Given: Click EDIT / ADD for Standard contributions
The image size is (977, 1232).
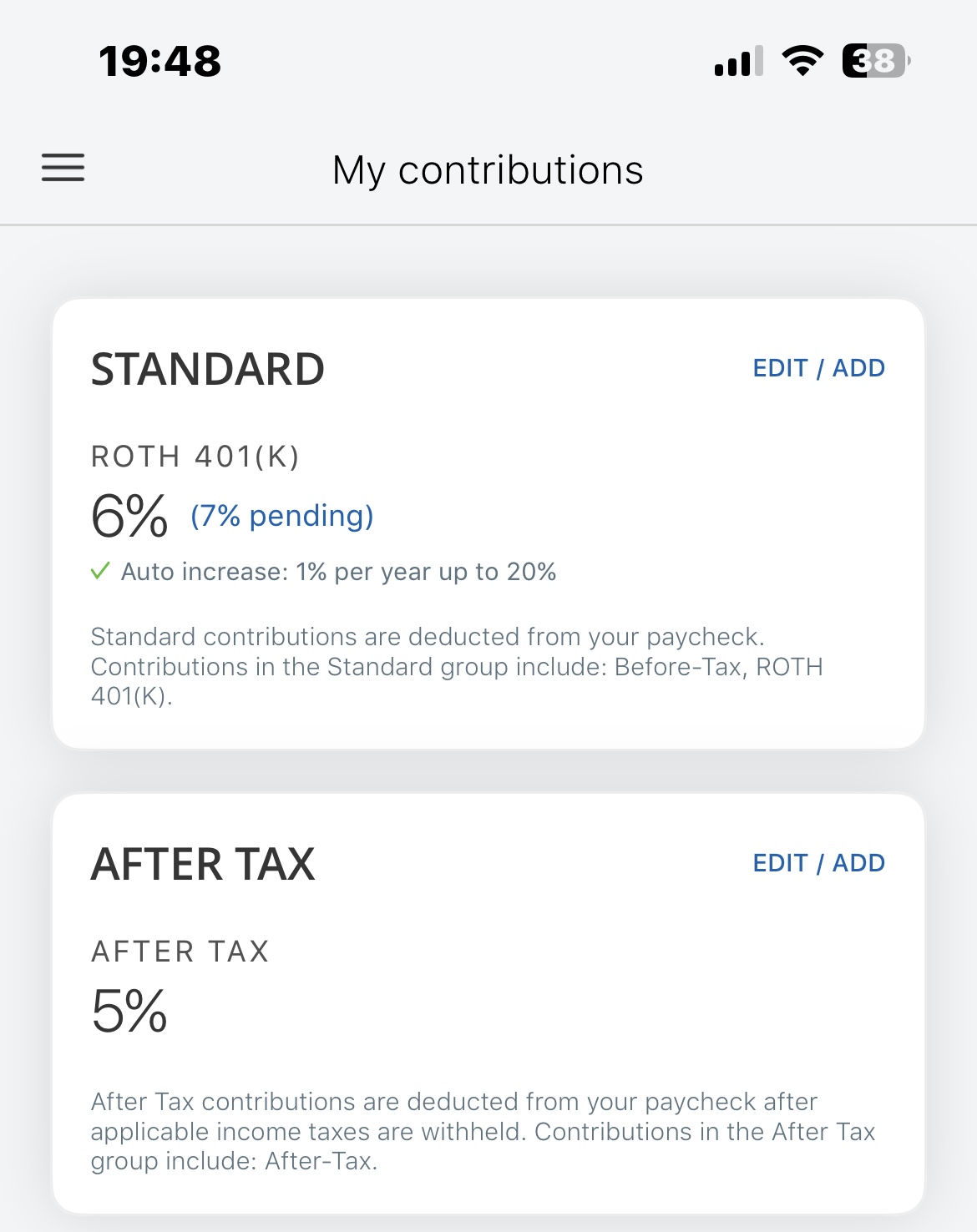Looking at the screenshot, I should point(818,368).
